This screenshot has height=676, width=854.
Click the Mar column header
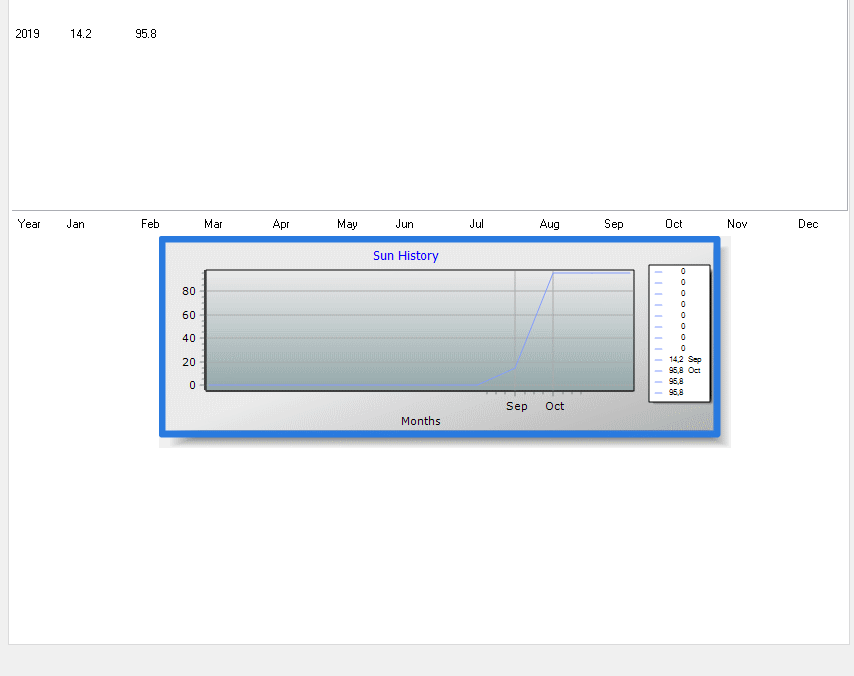[213, 224]
